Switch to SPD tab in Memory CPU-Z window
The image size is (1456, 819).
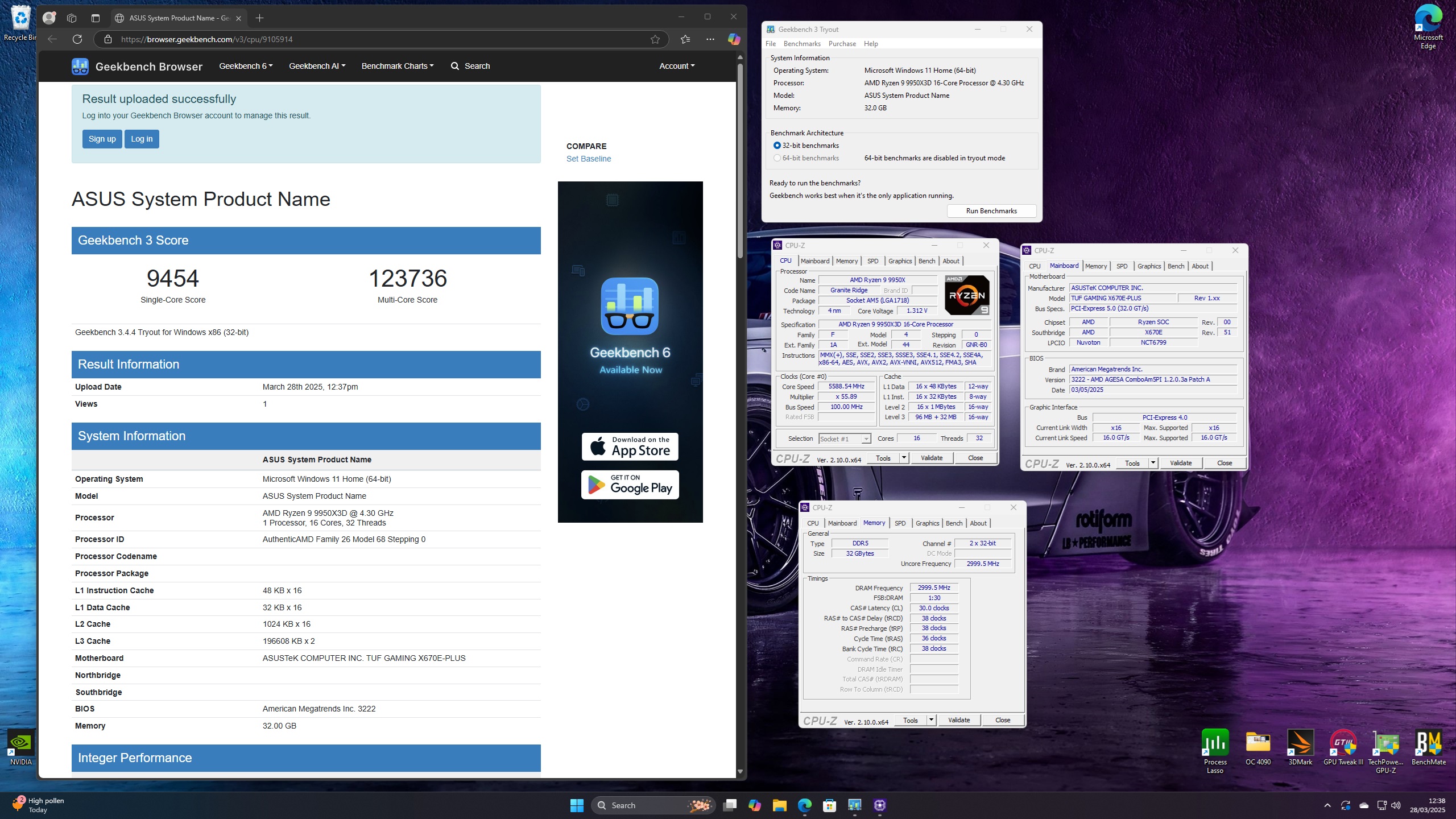900,523
